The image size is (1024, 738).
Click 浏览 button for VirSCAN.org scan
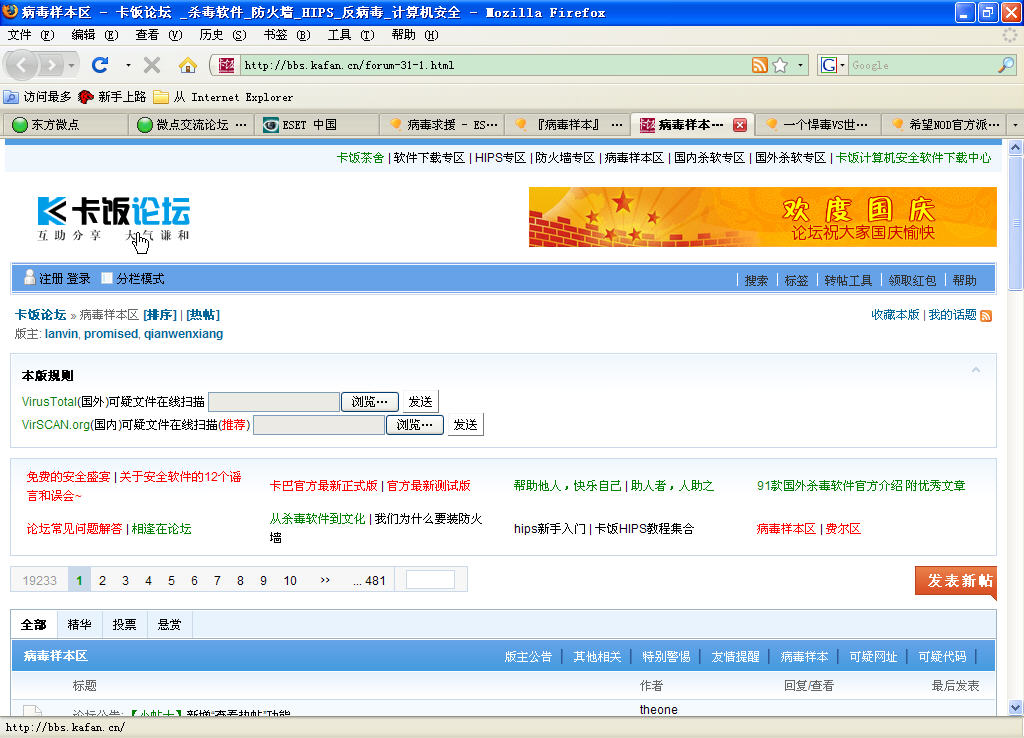coord(415,425)
